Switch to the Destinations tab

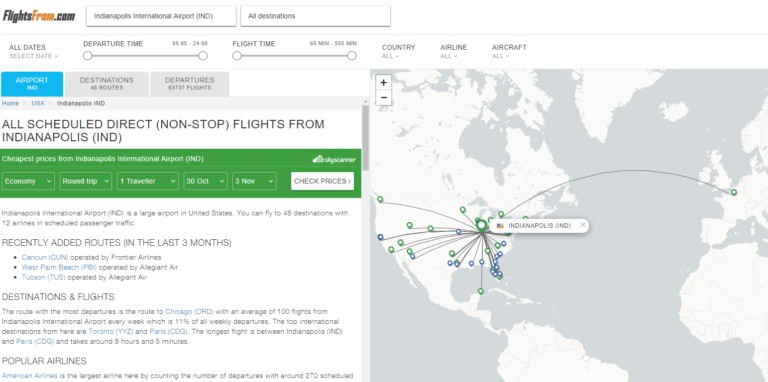point(107,84)
